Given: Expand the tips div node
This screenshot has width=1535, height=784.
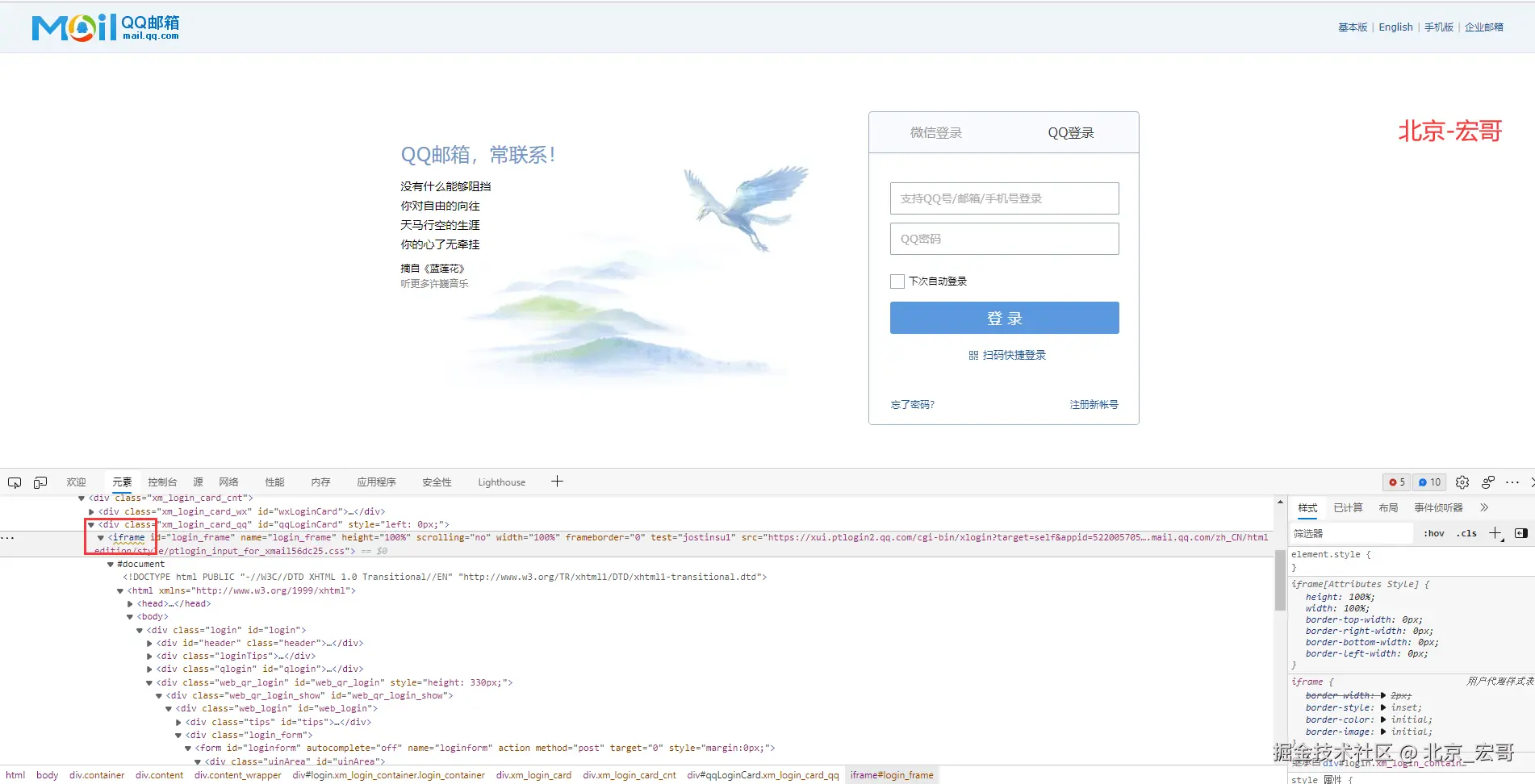Looking at the screenshot, I should [x=178, y=722].
